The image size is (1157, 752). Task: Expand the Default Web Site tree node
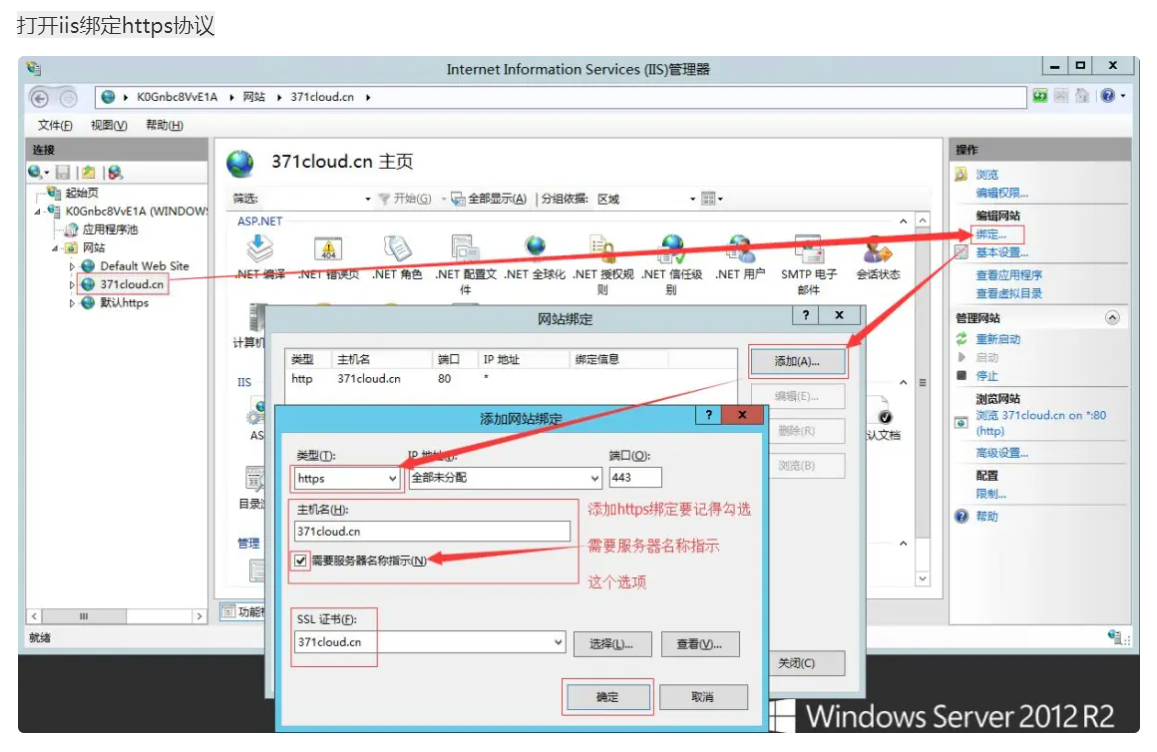72,266
